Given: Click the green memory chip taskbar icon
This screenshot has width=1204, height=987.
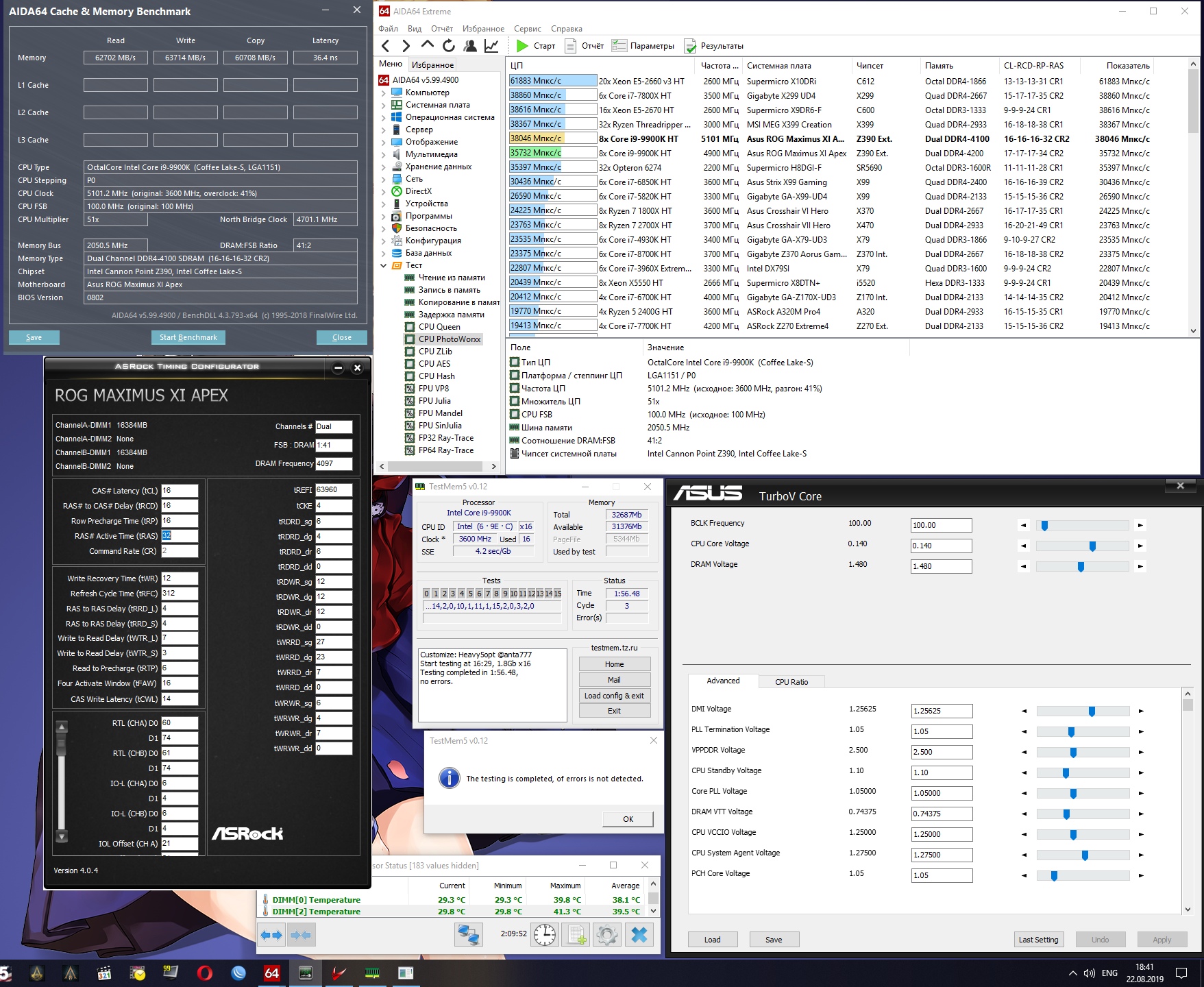Looking at the screenshot, I should 372,973.
